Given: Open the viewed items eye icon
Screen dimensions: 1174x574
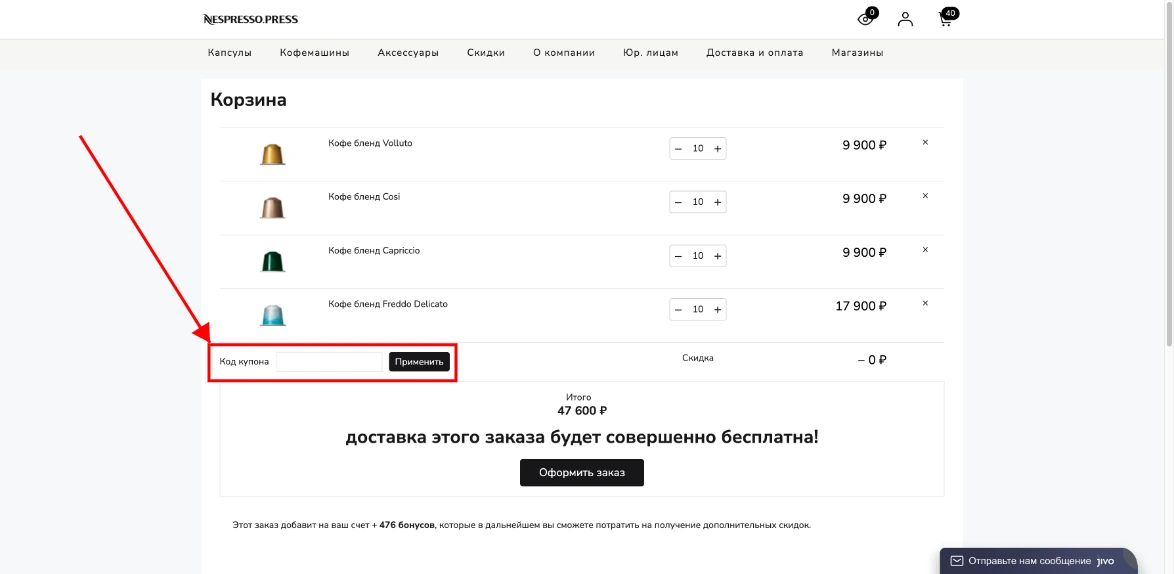Looking at the screenshot, I should click(x=866, y=19).
